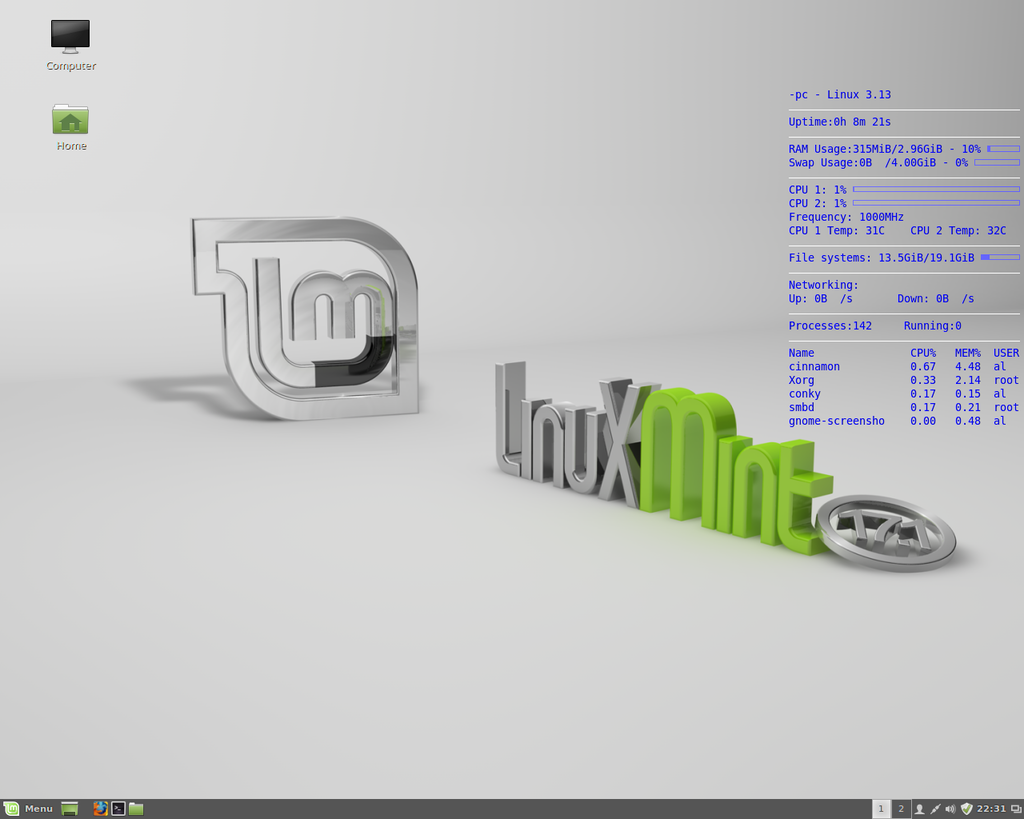Launch Terminal from the panel

coord(118,809)
